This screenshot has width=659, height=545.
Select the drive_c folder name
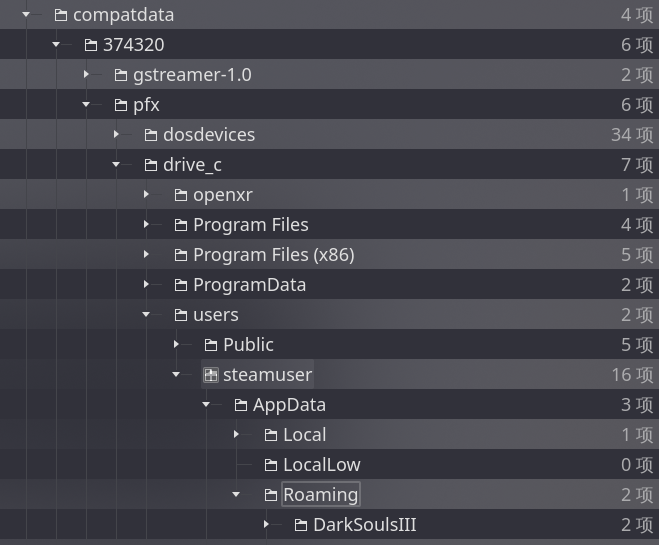click(192, 165)
